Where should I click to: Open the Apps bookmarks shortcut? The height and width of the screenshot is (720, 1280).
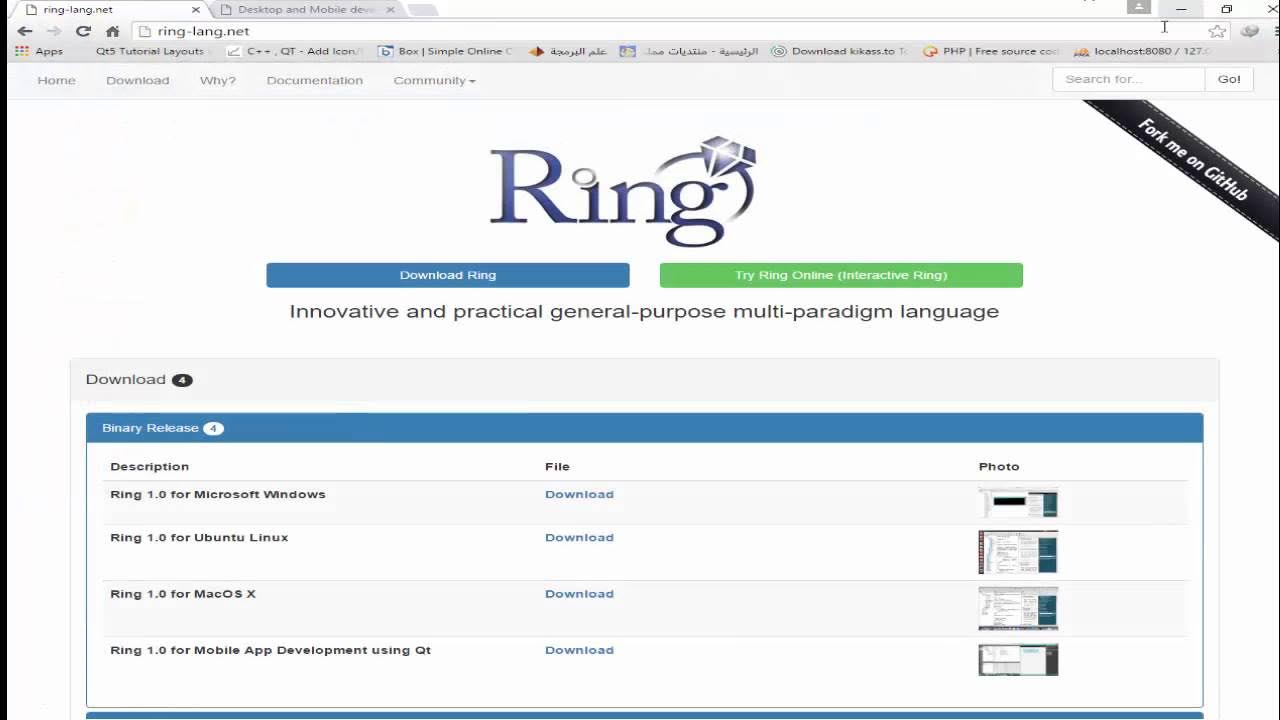(x=39, y=51)
